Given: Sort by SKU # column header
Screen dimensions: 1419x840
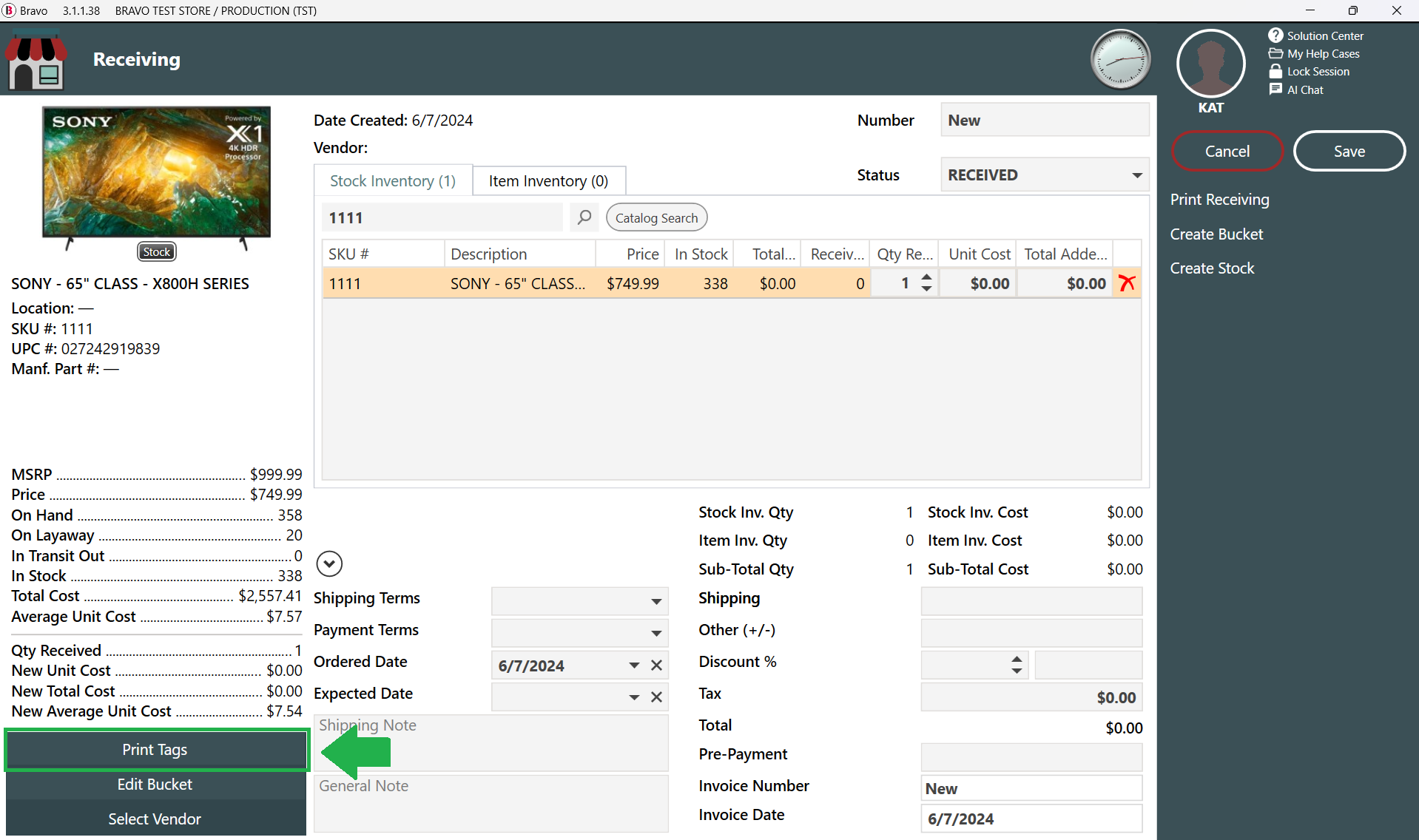Looking at the screenshot, I should click(x=382, y=254).
